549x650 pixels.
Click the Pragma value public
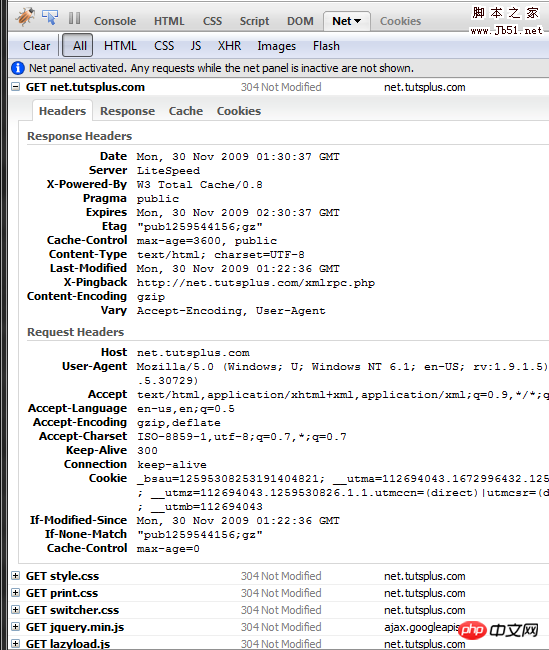[158, 199]
